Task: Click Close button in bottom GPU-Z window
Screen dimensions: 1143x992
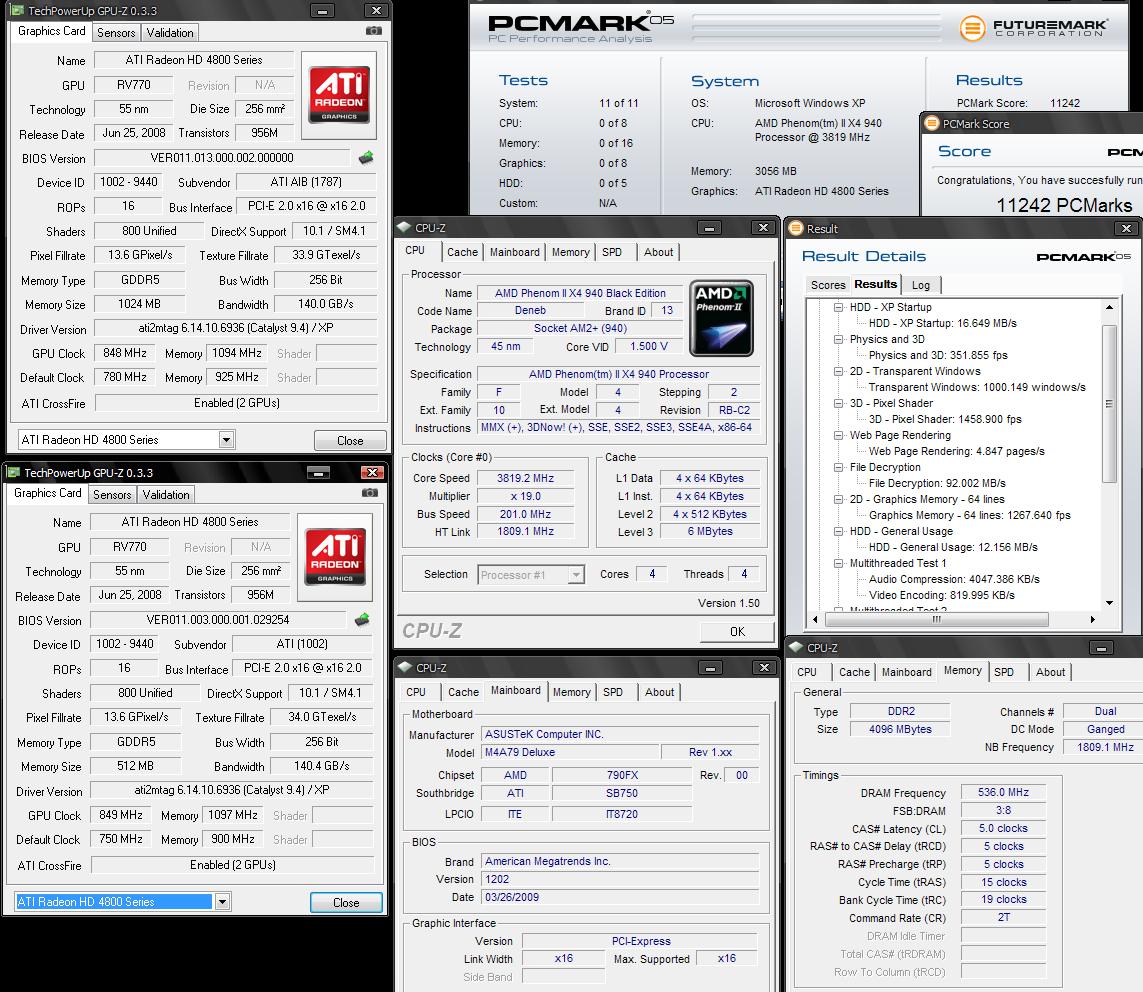Action: (346, 902)
